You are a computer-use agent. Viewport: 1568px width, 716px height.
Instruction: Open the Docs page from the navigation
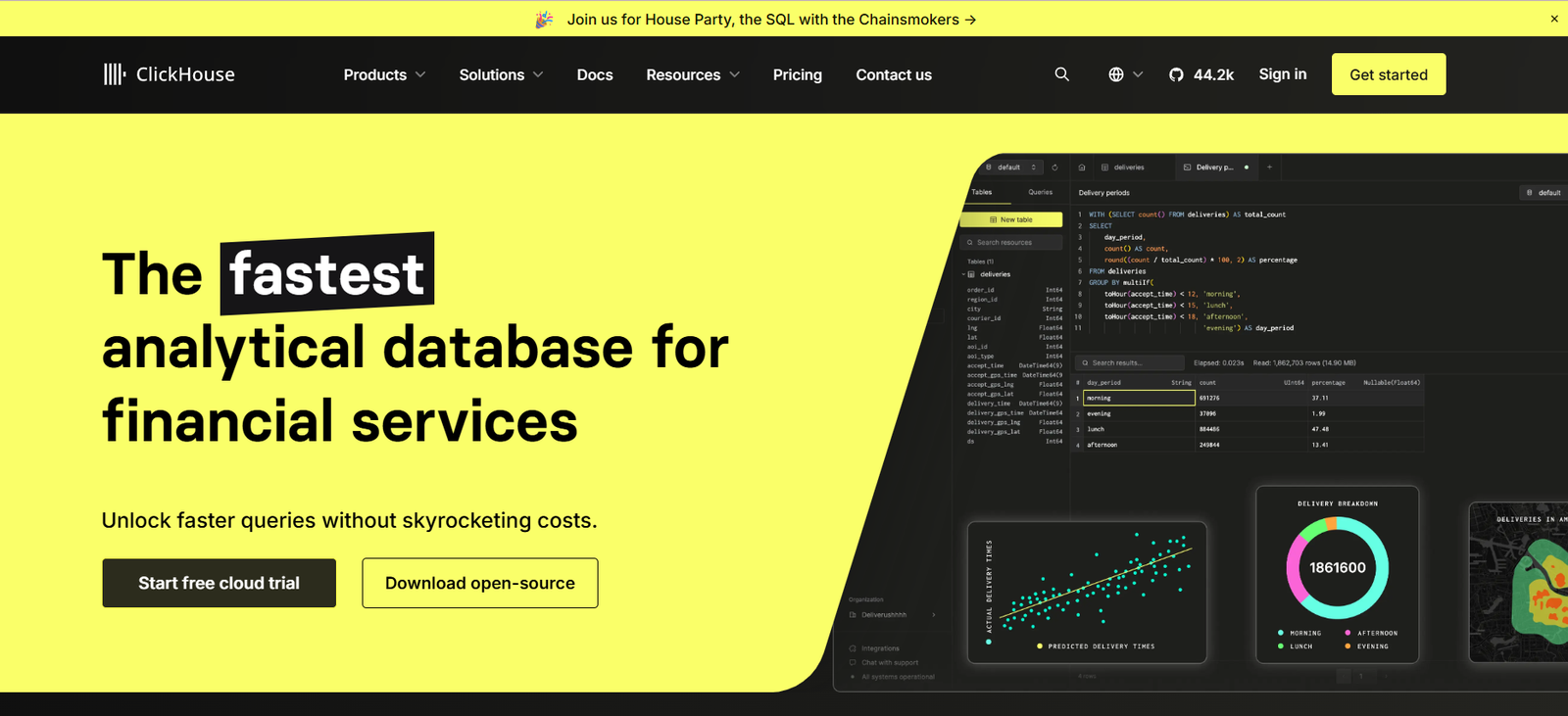coord(595,74)
